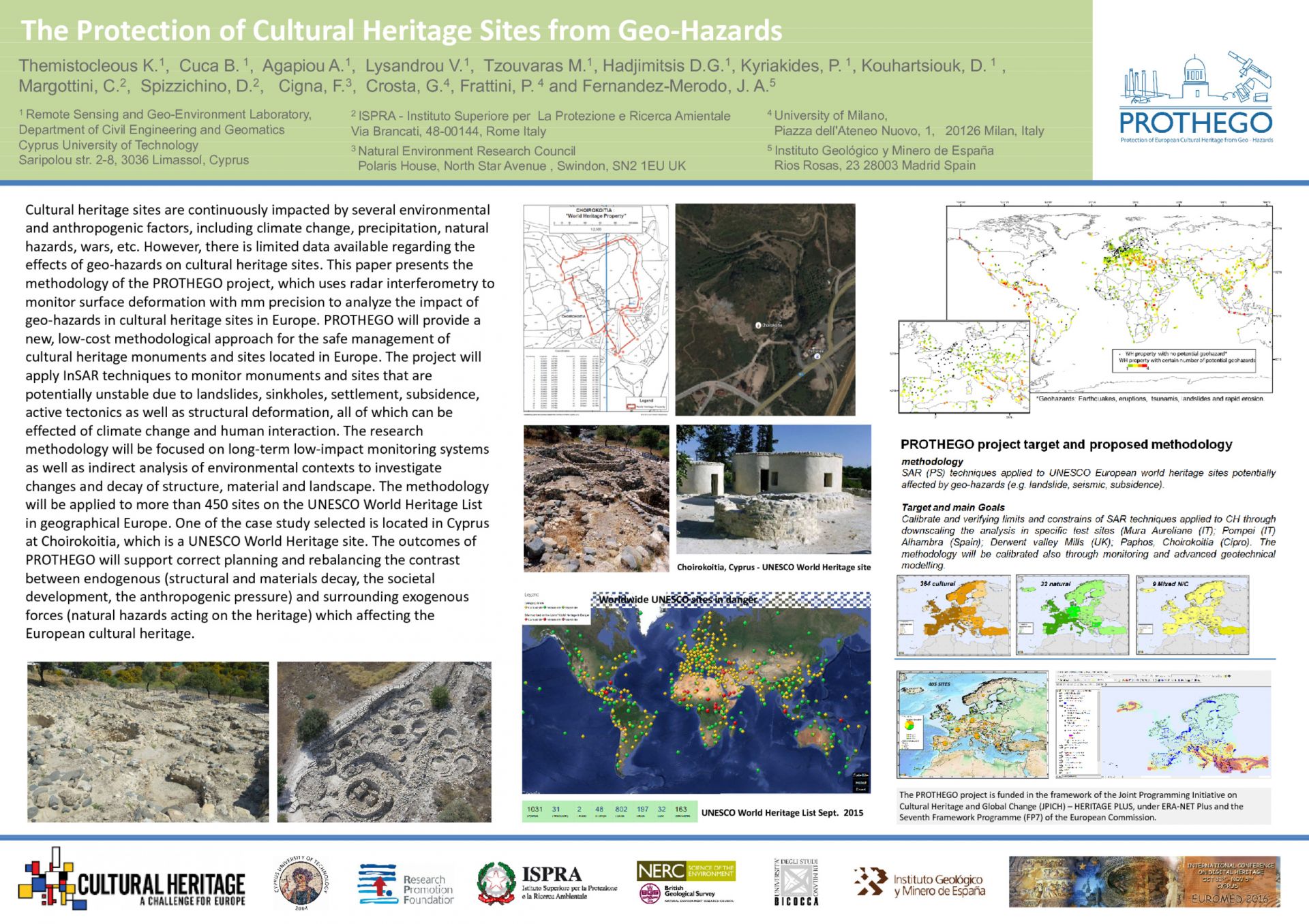The height and width of the screenshot is (924, 1309).
Task: Click the Geohazards footnote under the world map
Action: tap(1149, 399)
